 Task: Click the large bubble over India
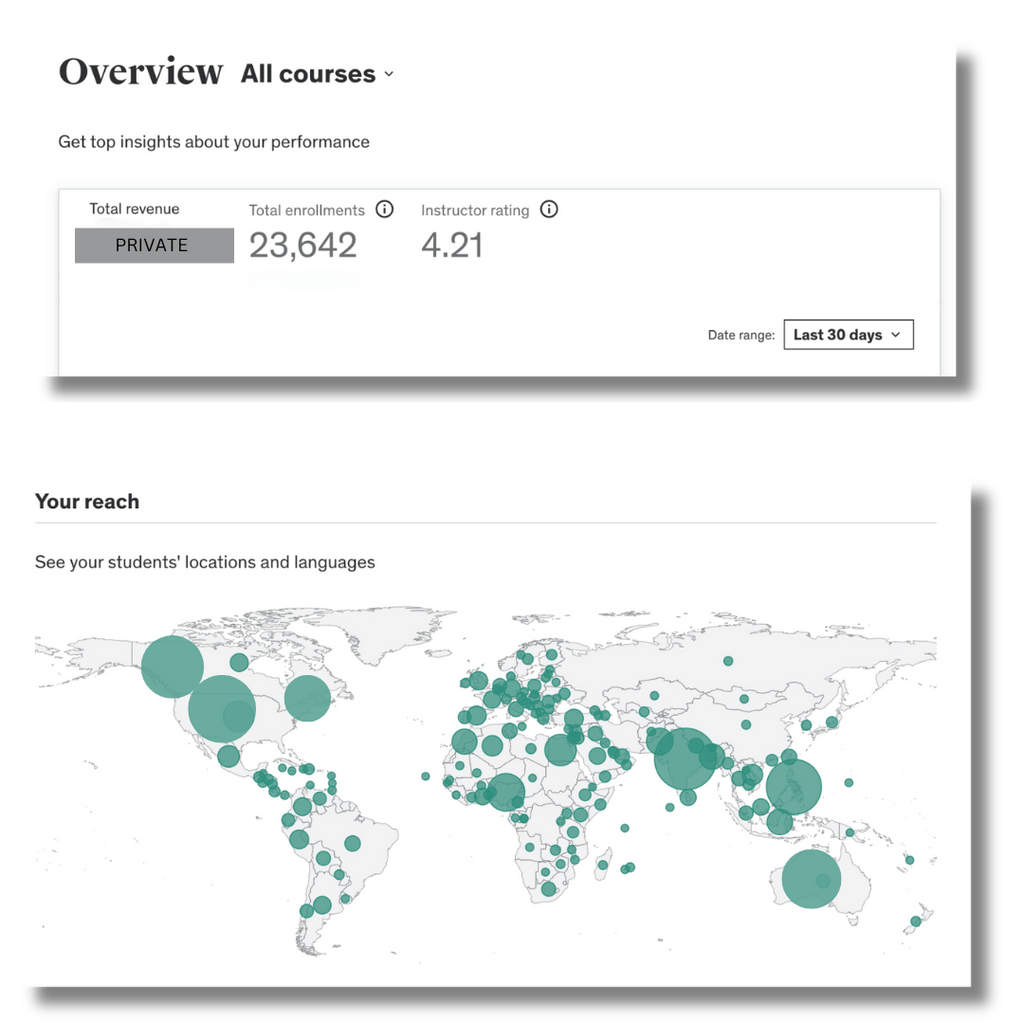(685, 760)
